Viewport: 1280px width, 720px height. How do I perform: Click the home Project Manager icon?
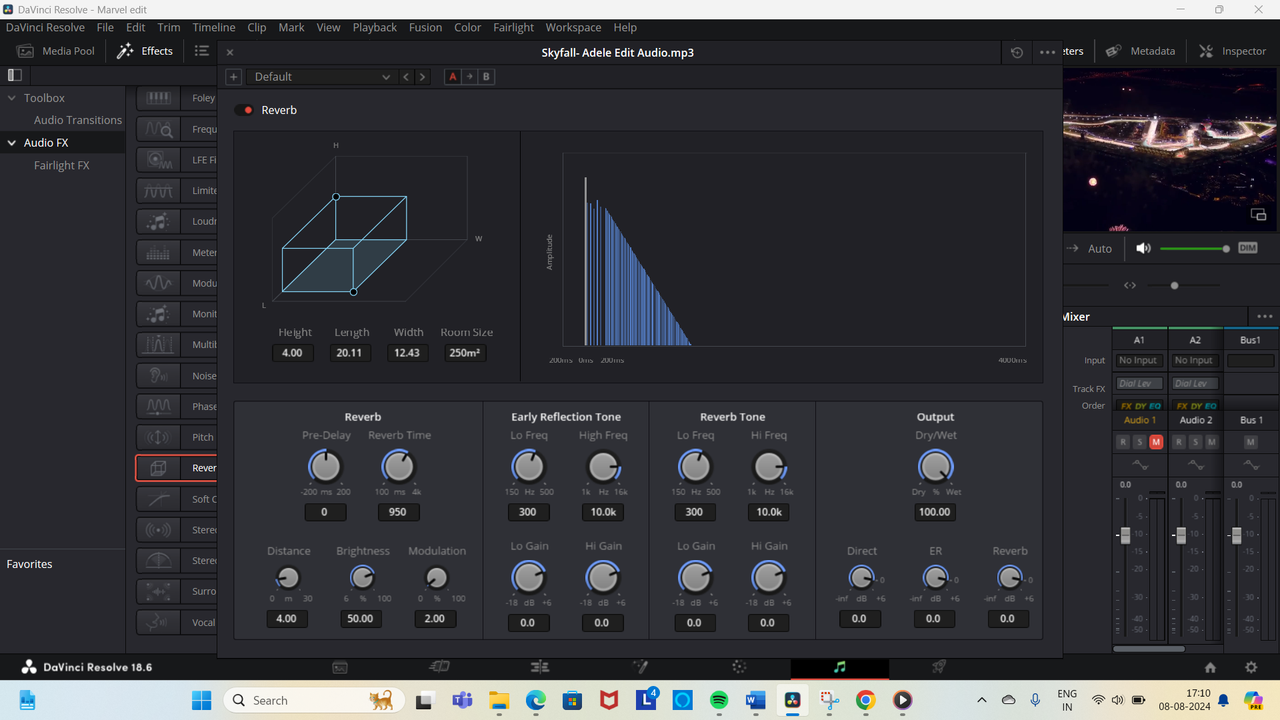click(1210, 667)
